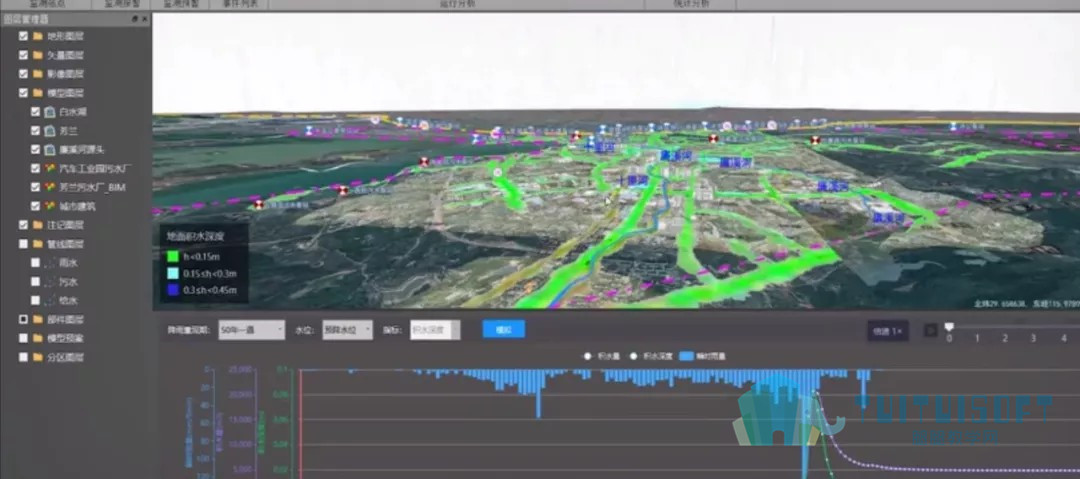Click the 倍速 1× speed button
Image resolution: width=1080 pixels, height=479 pixels.
(x=888, y=331)
